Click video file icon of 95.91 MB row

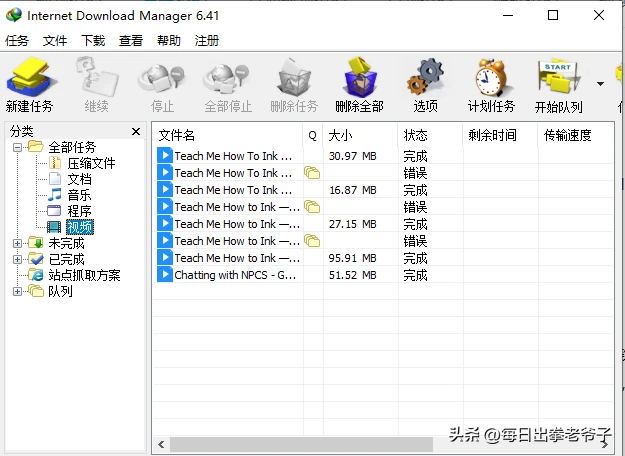point(165,257)
